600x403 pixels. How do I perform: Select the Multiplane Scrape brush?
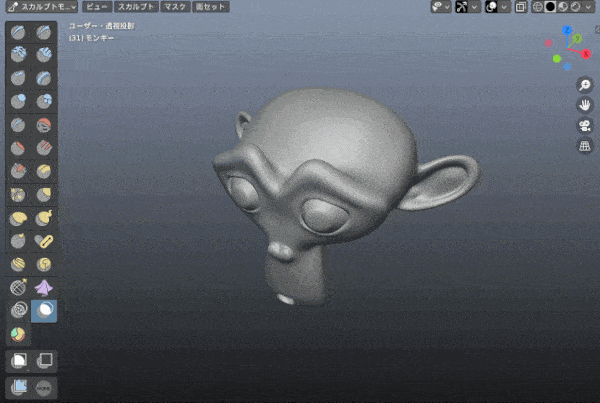[x=44, y=171]
